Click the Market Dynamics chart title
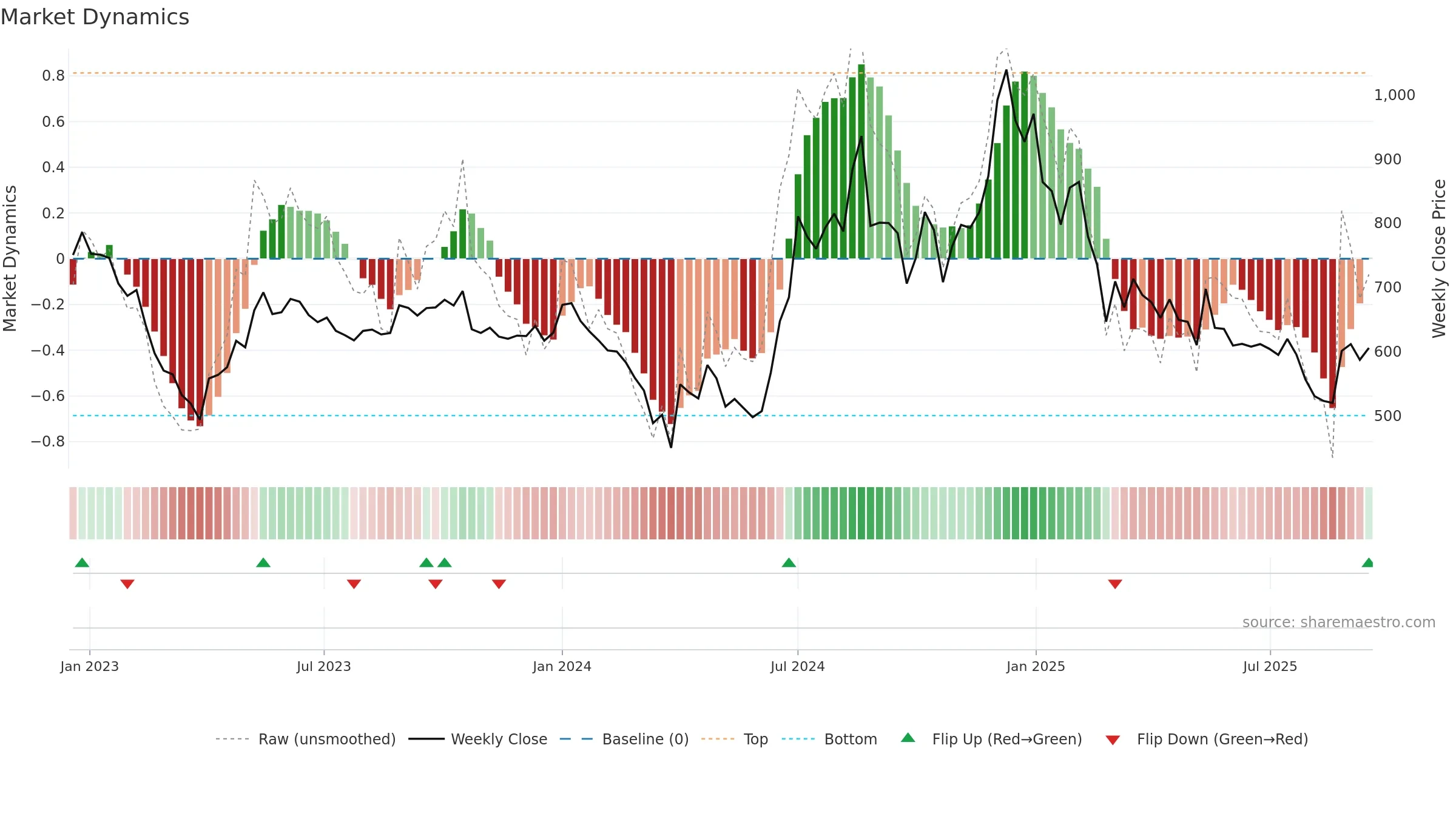 (x=95, y=17)
